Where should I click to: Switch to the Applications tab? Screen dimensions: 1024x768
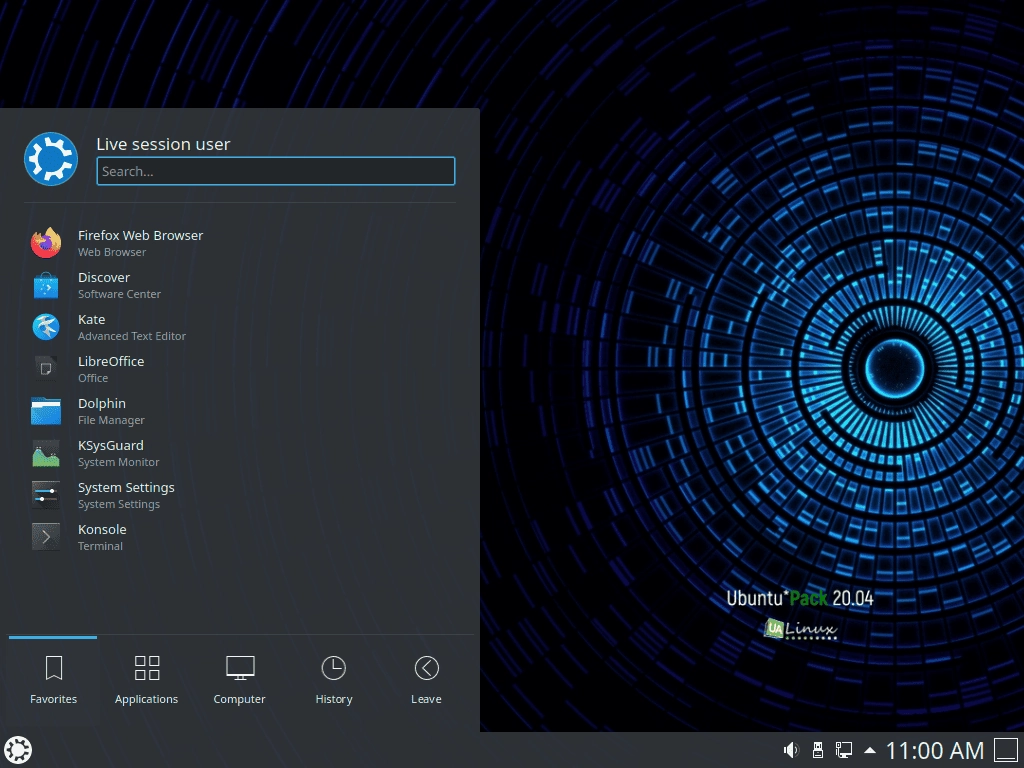click(146, 680)
